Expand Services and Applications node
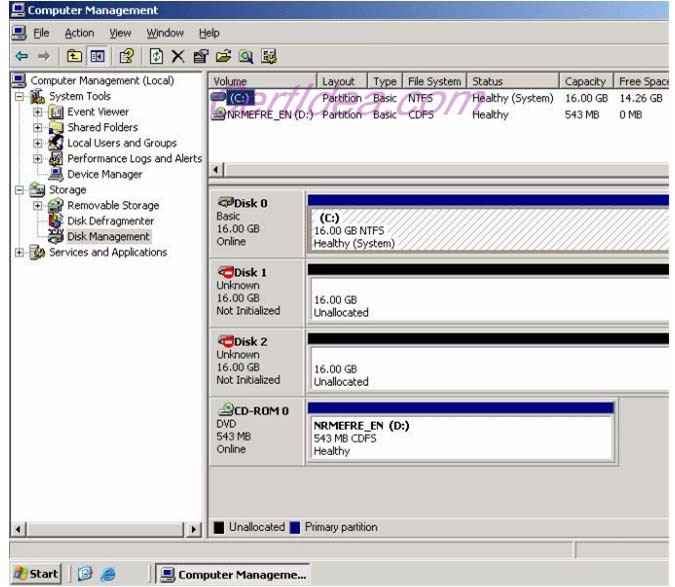Screen dimensions: 675x587 click(19, 252)
